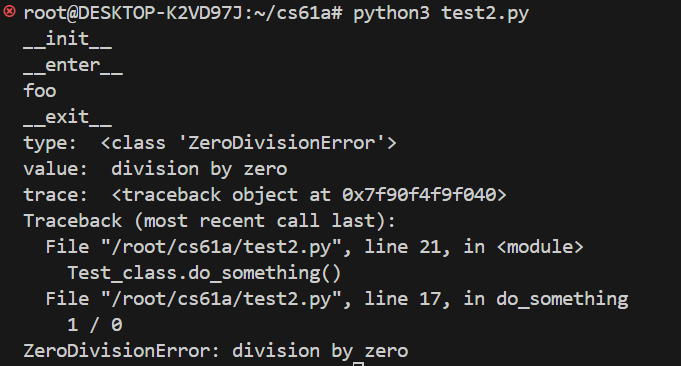681x366 pixels.
Task: Click the final ZeroDivisionError message line
Action: tap(216, 351)
